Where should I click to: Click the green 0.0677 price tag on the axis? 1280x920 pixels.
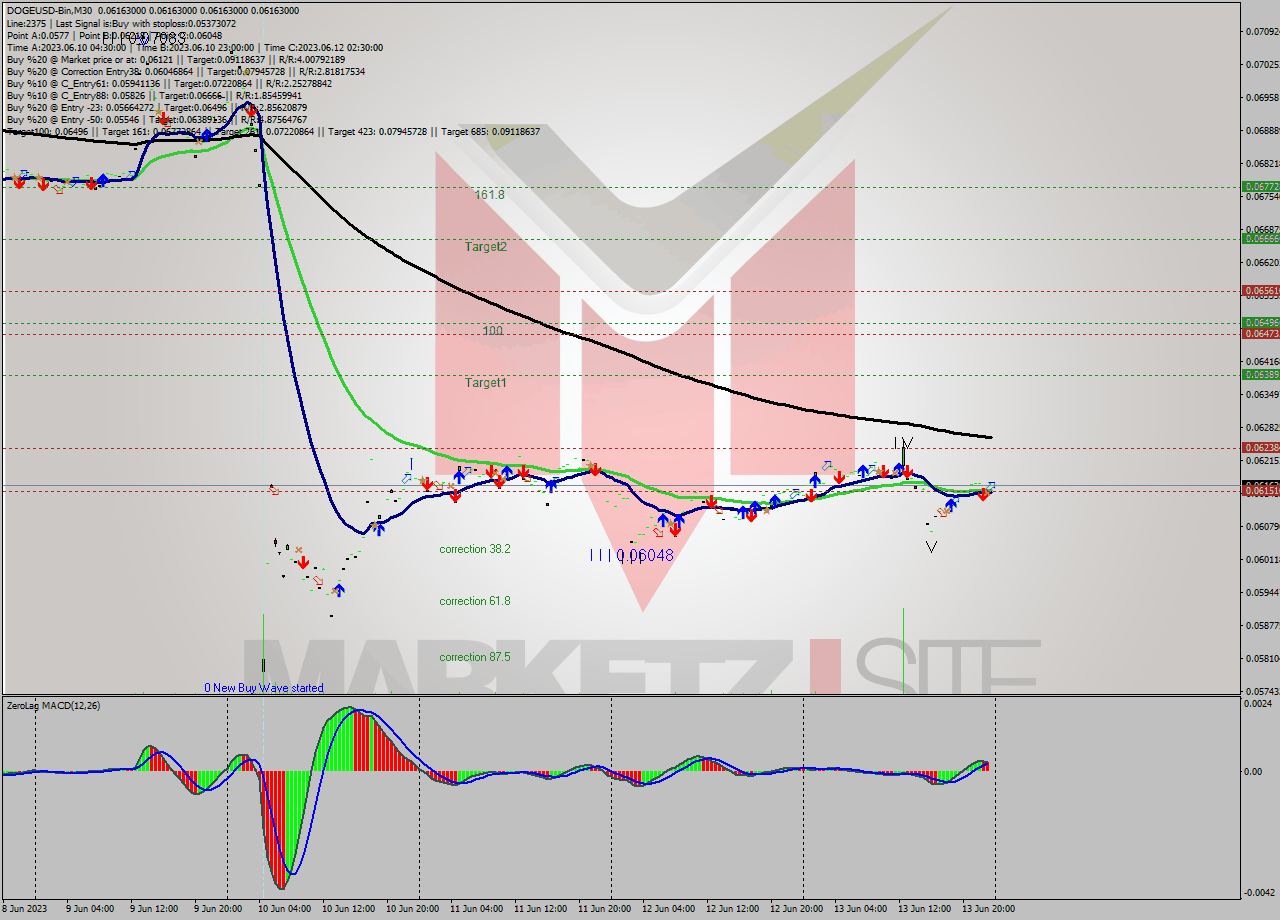click(x=1260, y=186)
